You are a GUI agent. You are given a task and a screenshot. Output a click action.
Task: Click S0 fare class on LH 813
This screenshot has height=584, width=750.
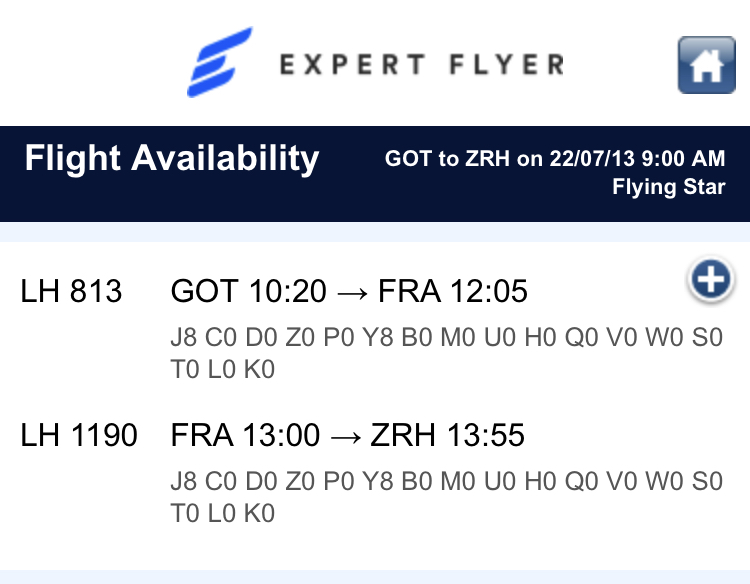[706, 338]
